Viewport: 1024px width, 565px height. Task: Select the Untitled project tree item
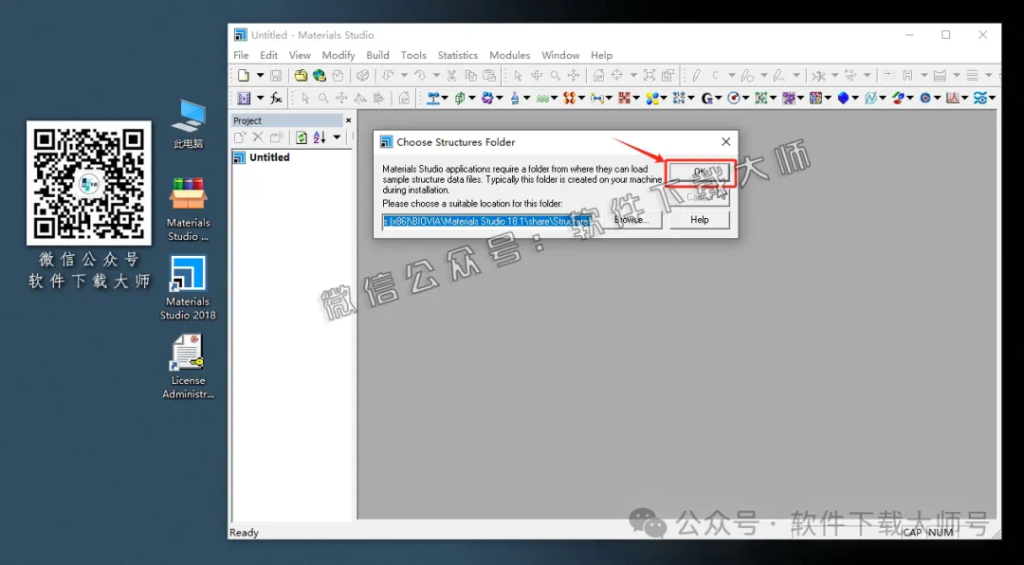[269, 158]
